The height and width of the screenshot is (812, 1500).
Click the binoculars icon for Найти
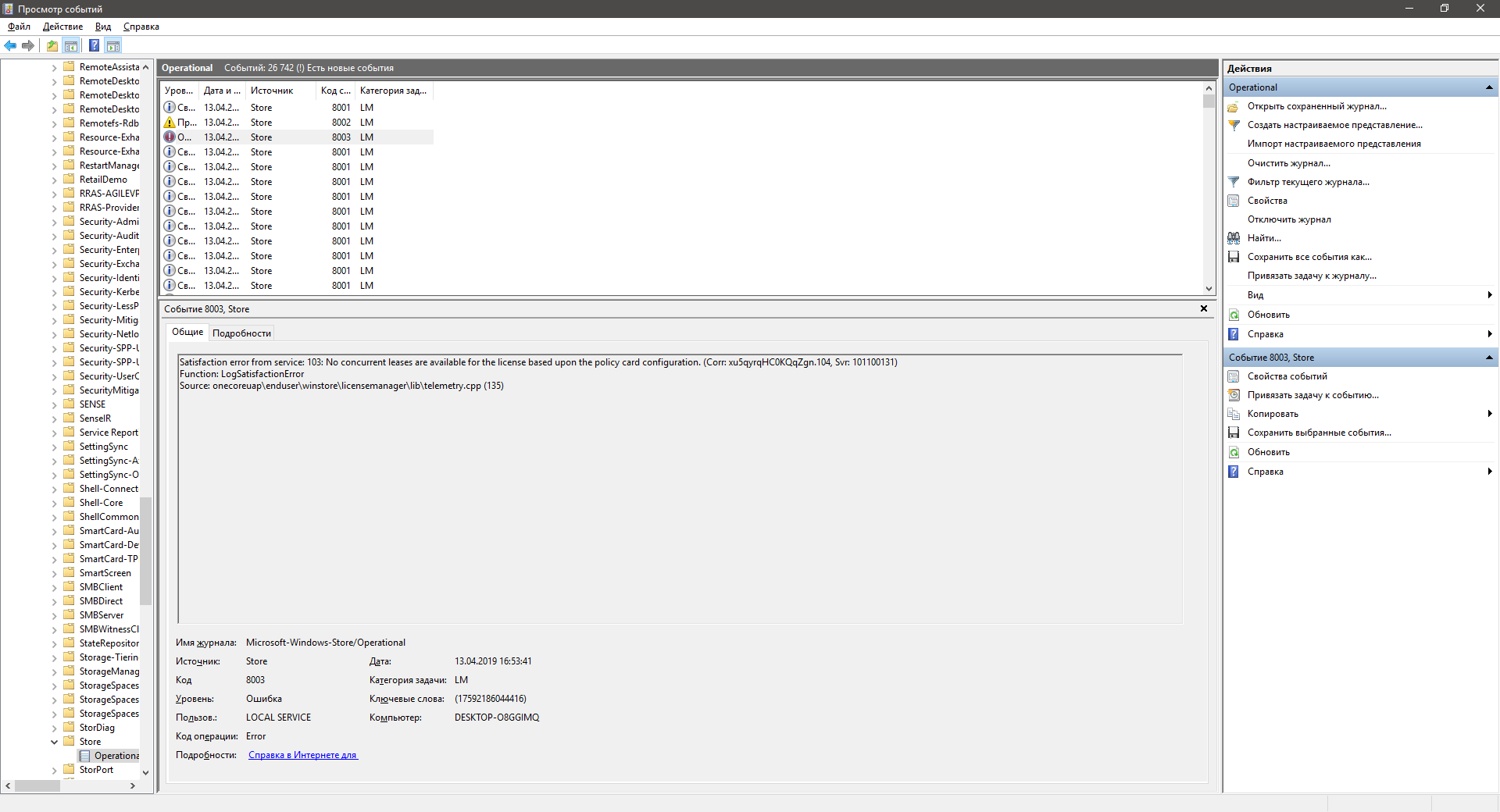coord(1234,238)
